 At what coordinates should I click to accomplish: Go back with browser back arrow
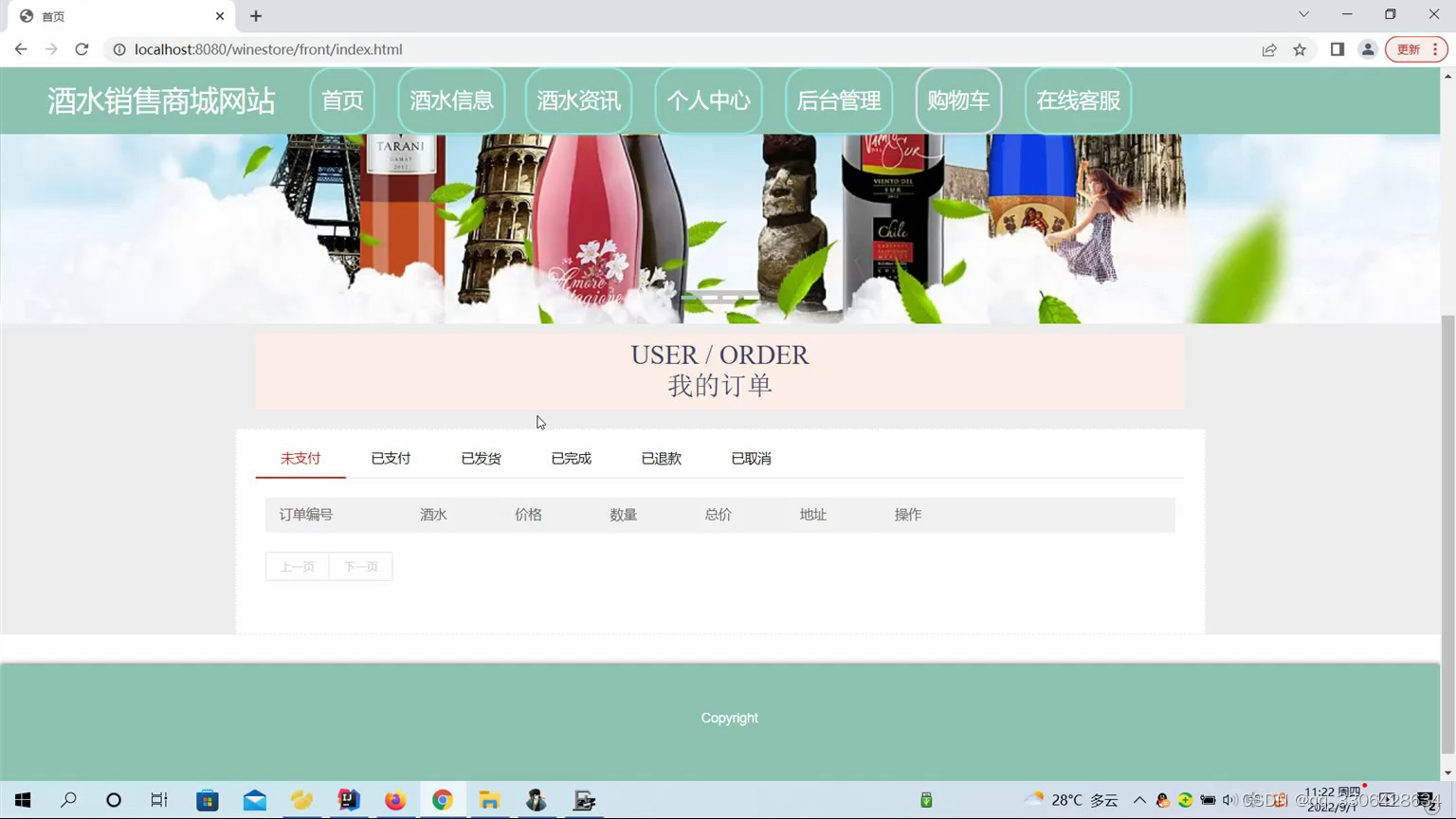(21, 49)
